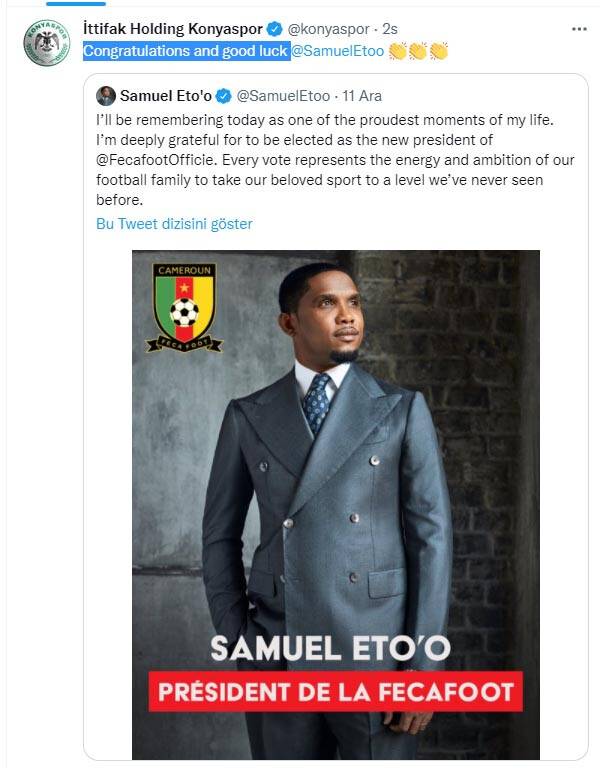Click Samuel Eto'o name in quoted tweet

165,96
